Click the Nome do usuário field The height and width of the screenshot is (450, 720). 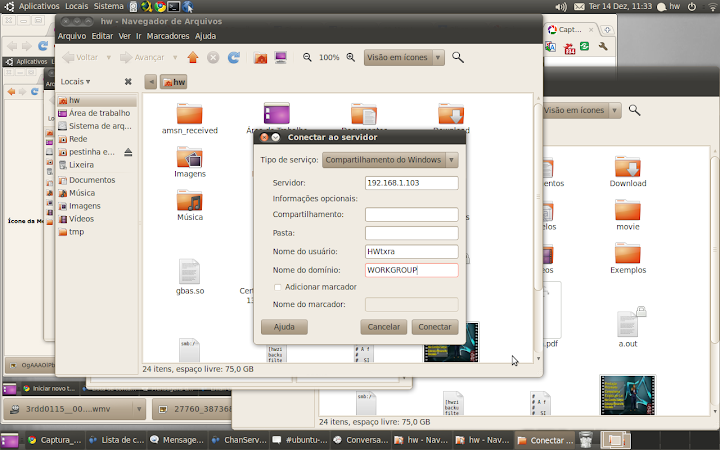(411, 252)
